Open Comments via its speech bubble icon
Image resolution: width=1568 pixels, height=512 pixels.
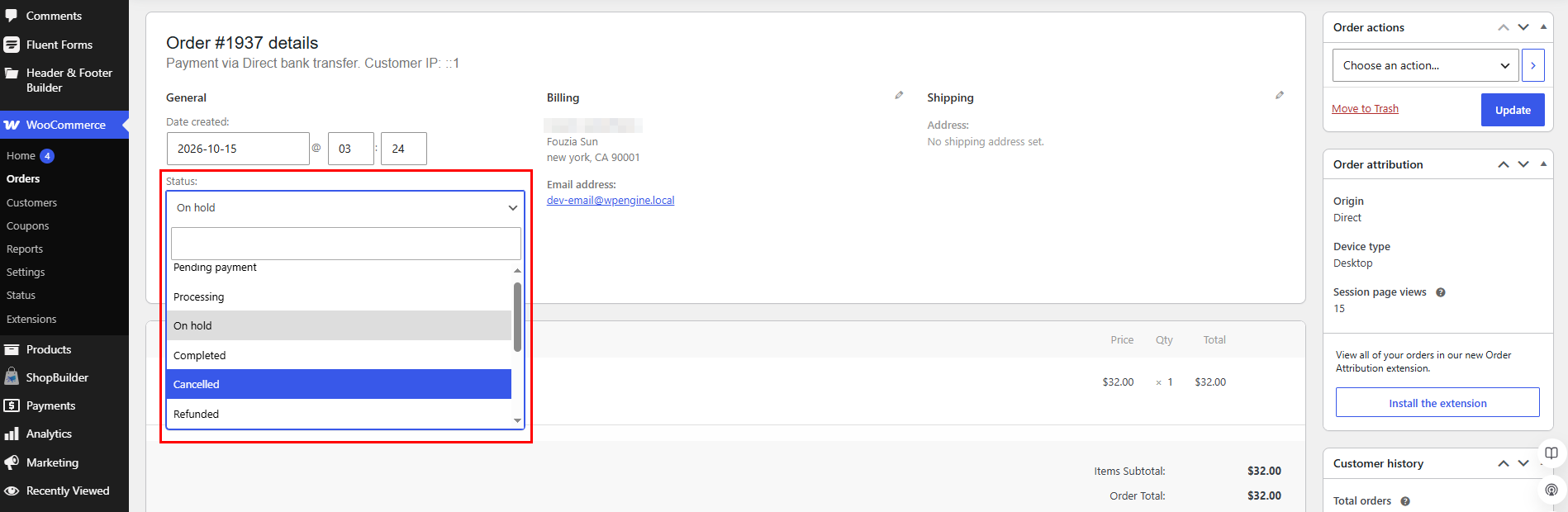(12, 16)
